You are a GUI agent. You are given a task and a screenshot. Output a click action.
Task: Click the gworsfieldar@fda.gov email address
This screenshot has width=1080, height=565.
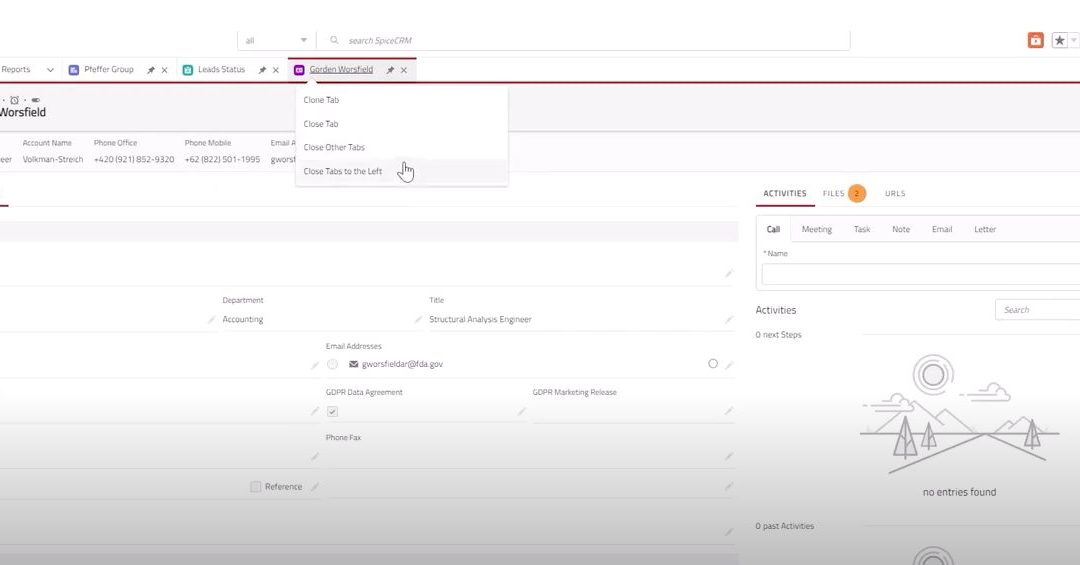(x=402, y=364)
